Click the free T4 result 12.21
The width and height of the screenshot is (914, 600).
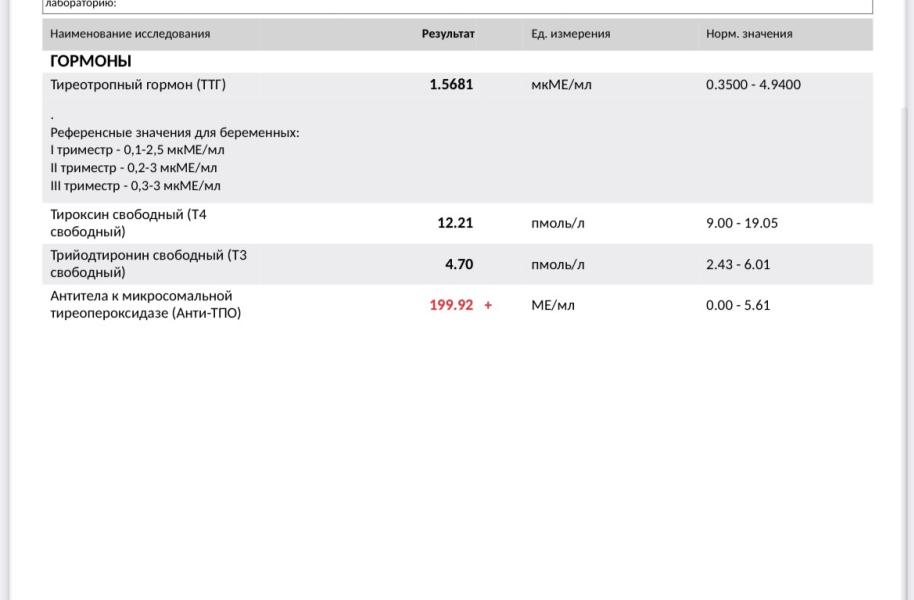pyautogui.click(x=455, y=223)
